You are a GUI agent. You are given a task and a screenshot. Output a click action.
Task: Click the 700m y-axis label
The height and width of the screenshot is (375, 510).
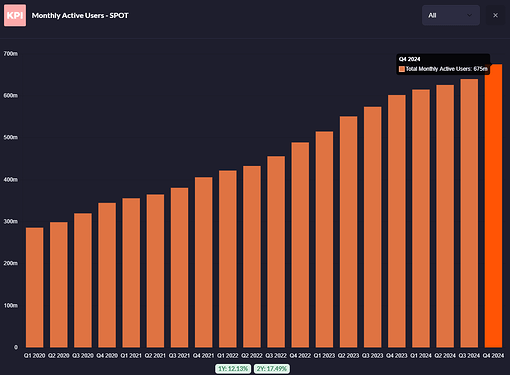click(x=11, y=54)
